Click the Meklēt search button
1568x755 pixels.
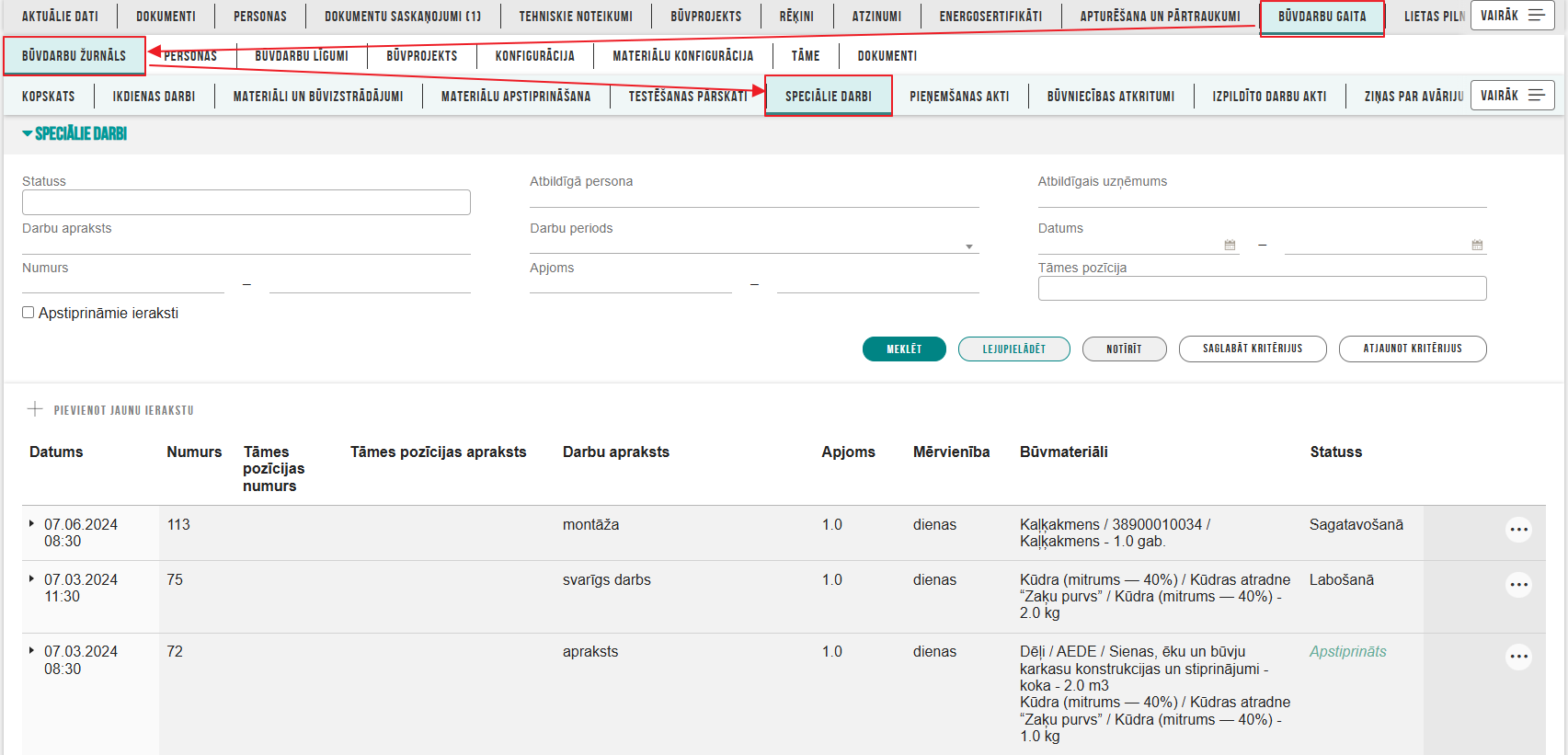(x=904, y=349)
